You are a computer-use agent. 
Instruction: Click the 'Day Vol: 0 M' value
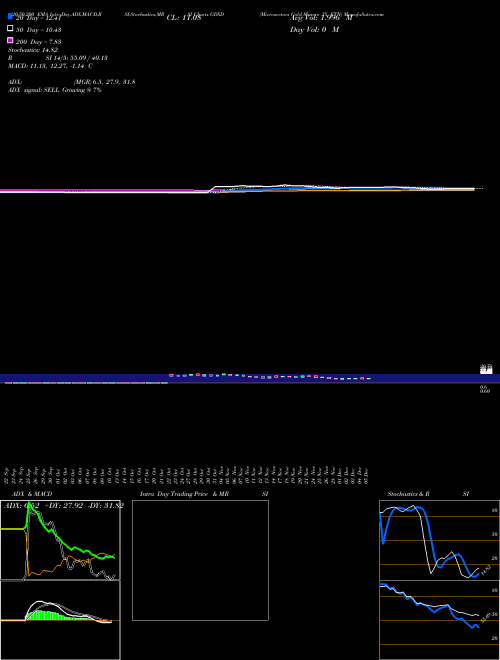click(x=314, y=29)
